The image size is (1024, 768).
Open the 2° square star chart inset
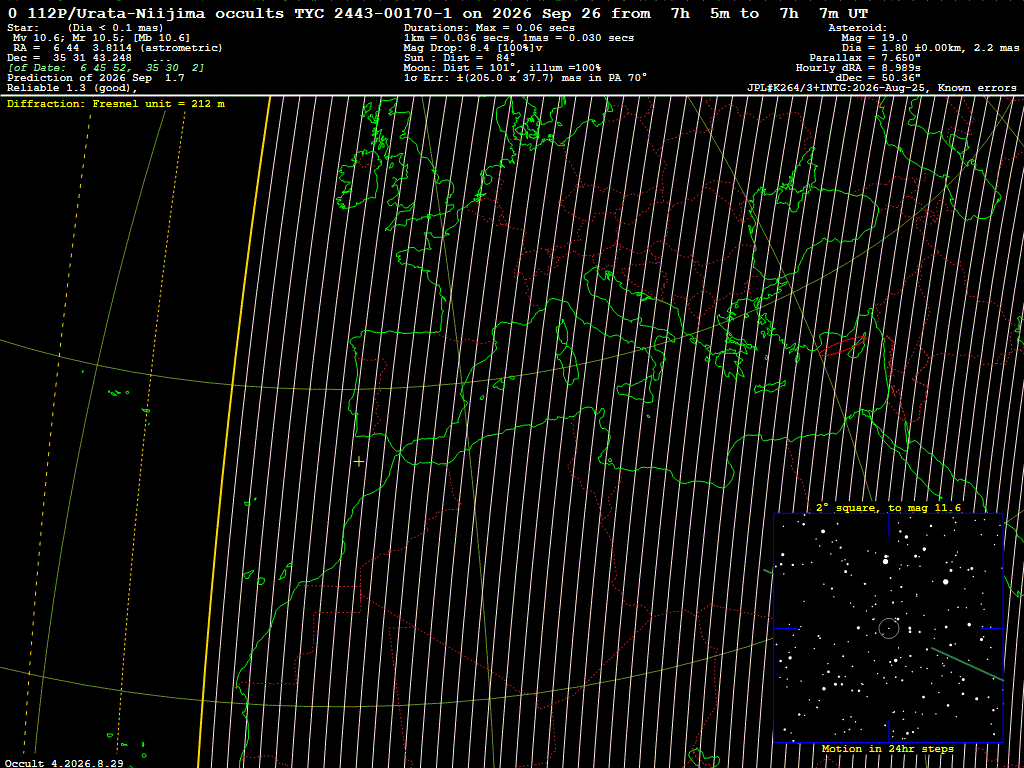click(x=888, y=628)
